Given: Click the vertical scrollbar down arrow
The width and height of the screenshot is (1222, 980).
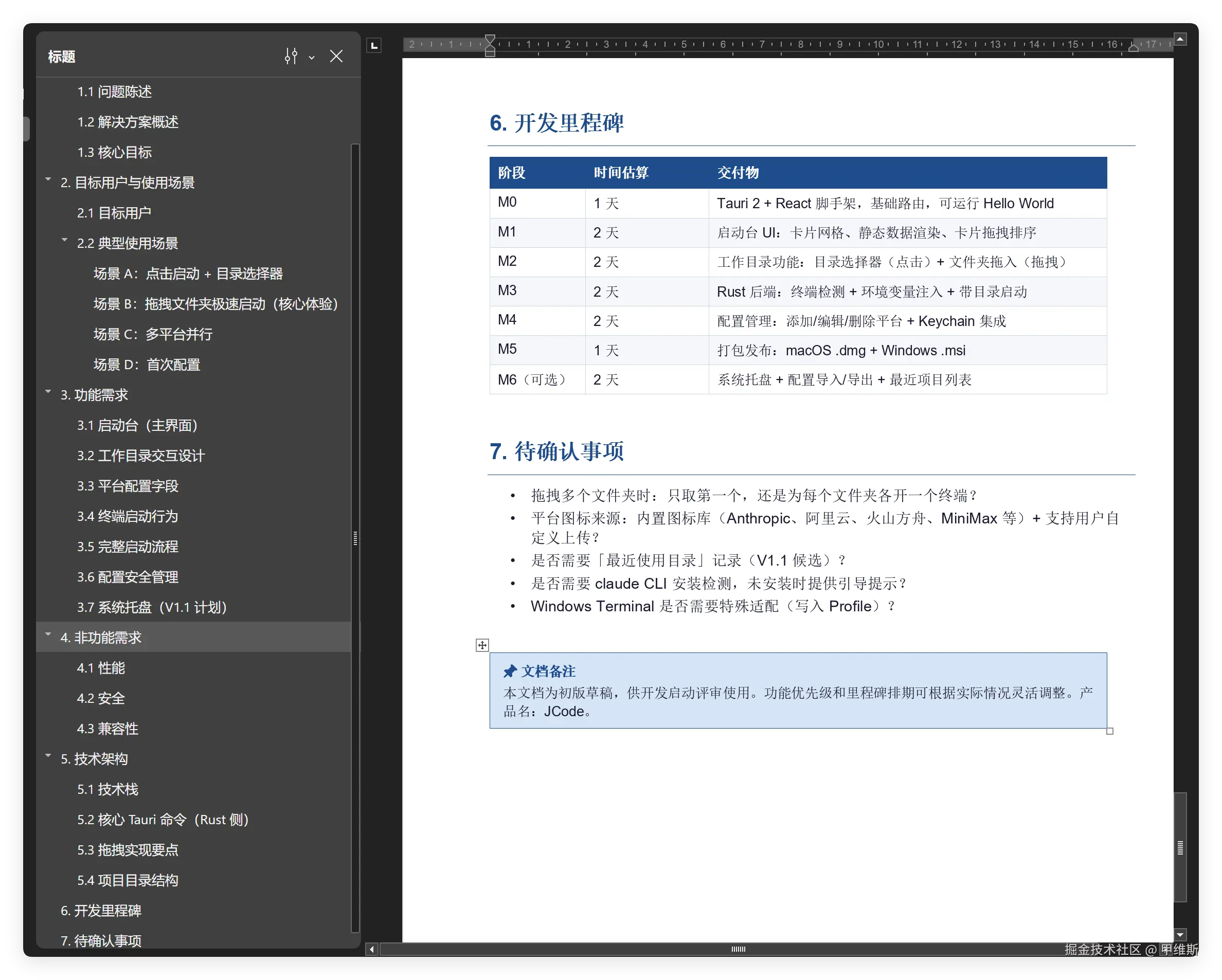Looking at the screenshot, I should (x=1180, y=935).
